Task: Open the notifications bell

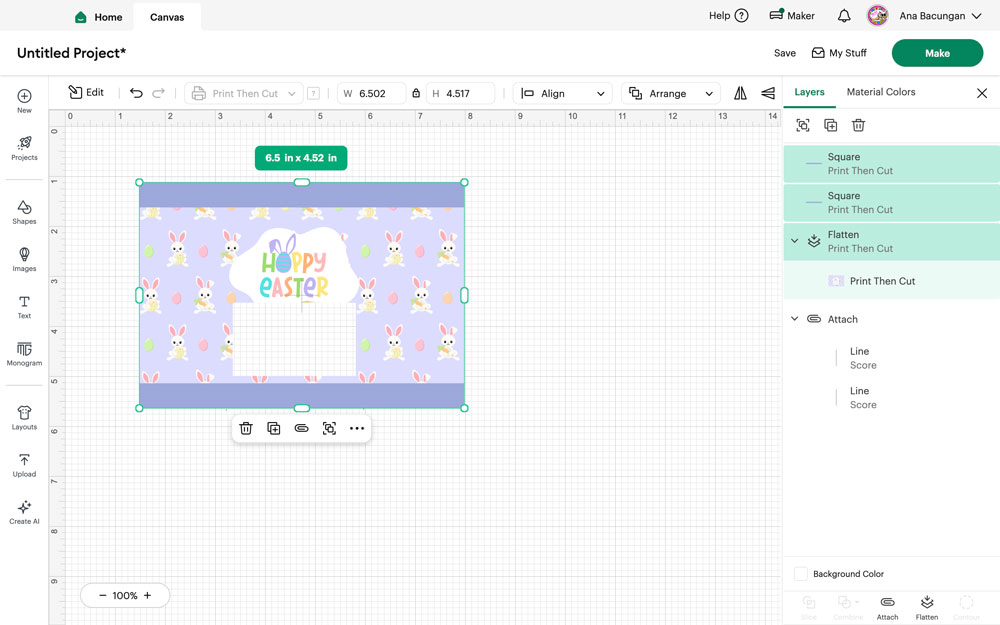Action: (x=844, y=16)
